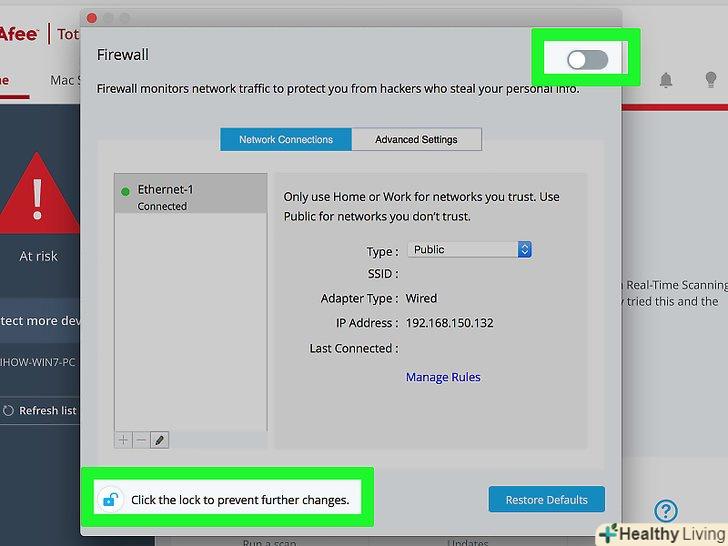
Task: Open help with the question mark icon
Action: [666, 511]
